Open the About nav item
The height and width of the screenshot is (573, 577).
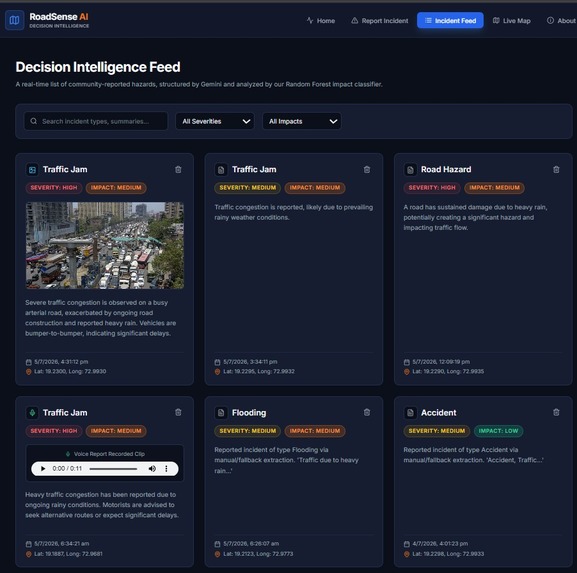pos(562,21)
